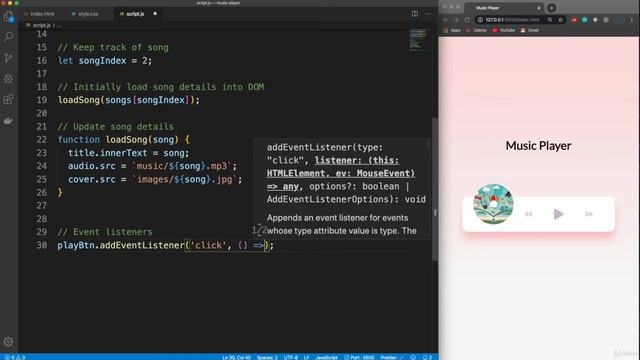The image size is (640, 360).
Task: Change the LF end-of-line sequence
Action: tap(306, 357)
